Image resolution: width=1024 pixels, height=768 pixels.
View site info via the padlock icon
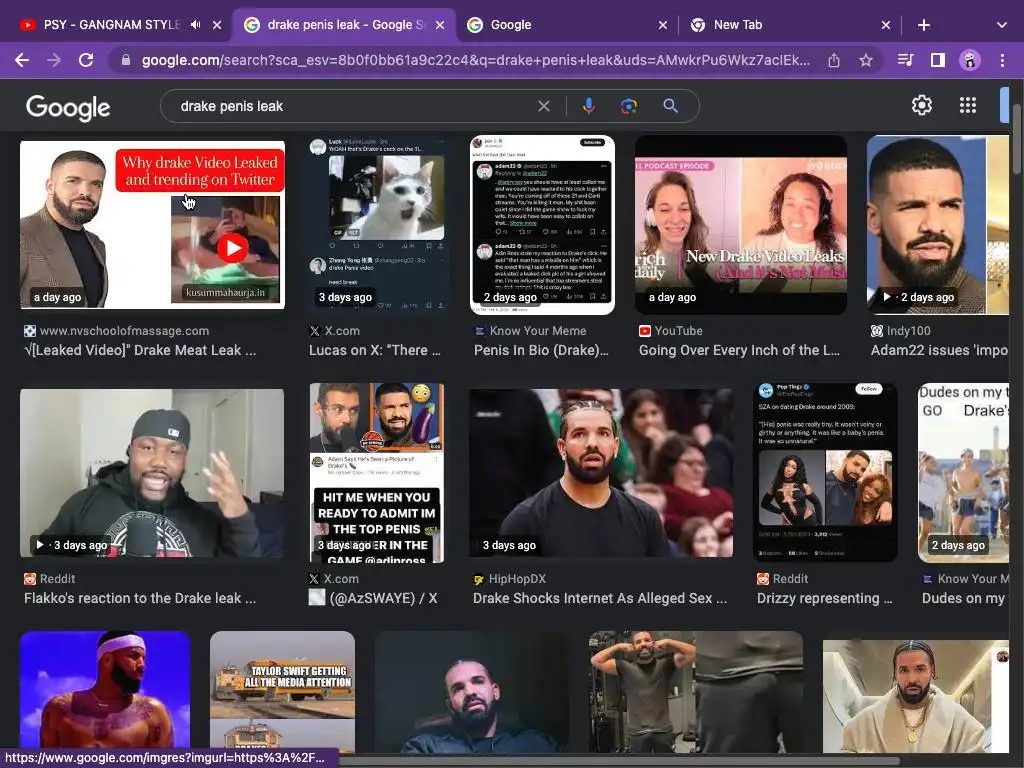pos(126,60)
